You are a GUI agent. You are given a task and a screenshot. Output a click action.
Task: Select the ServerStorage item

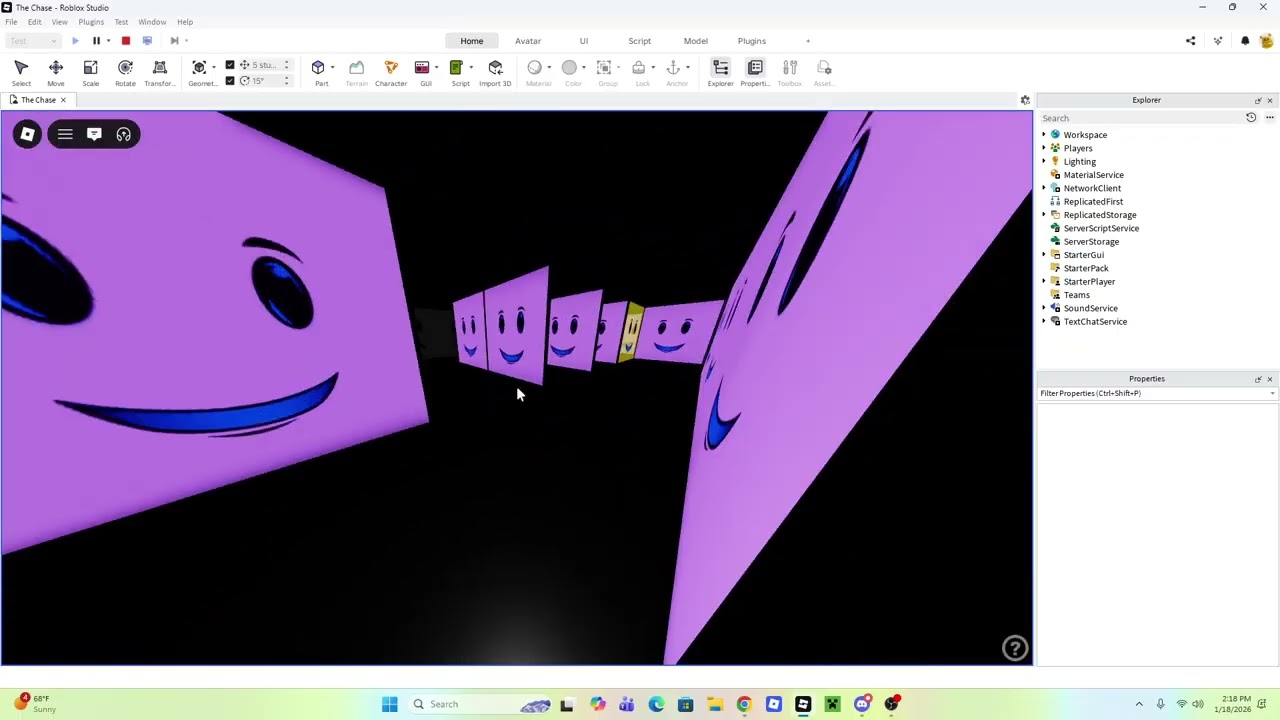click(x=1091, y=242)
